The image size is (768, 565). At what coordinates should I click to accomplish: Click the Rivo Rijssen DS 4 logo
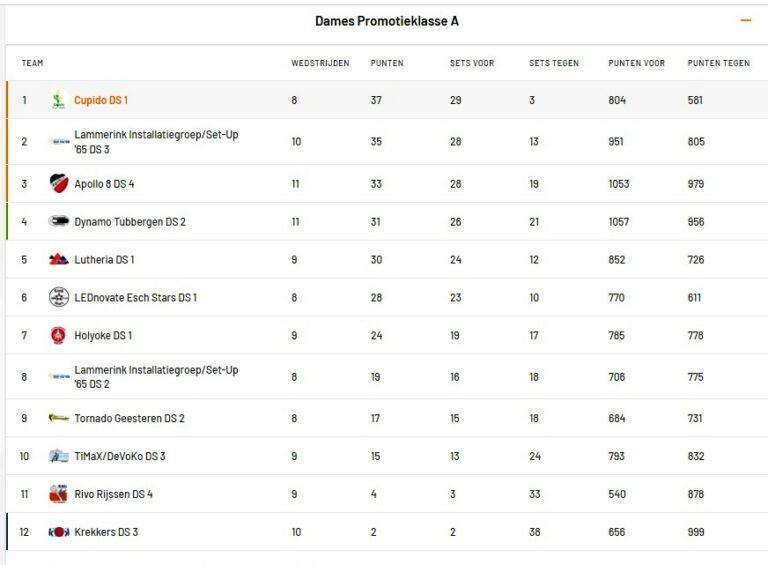(59, 494)
